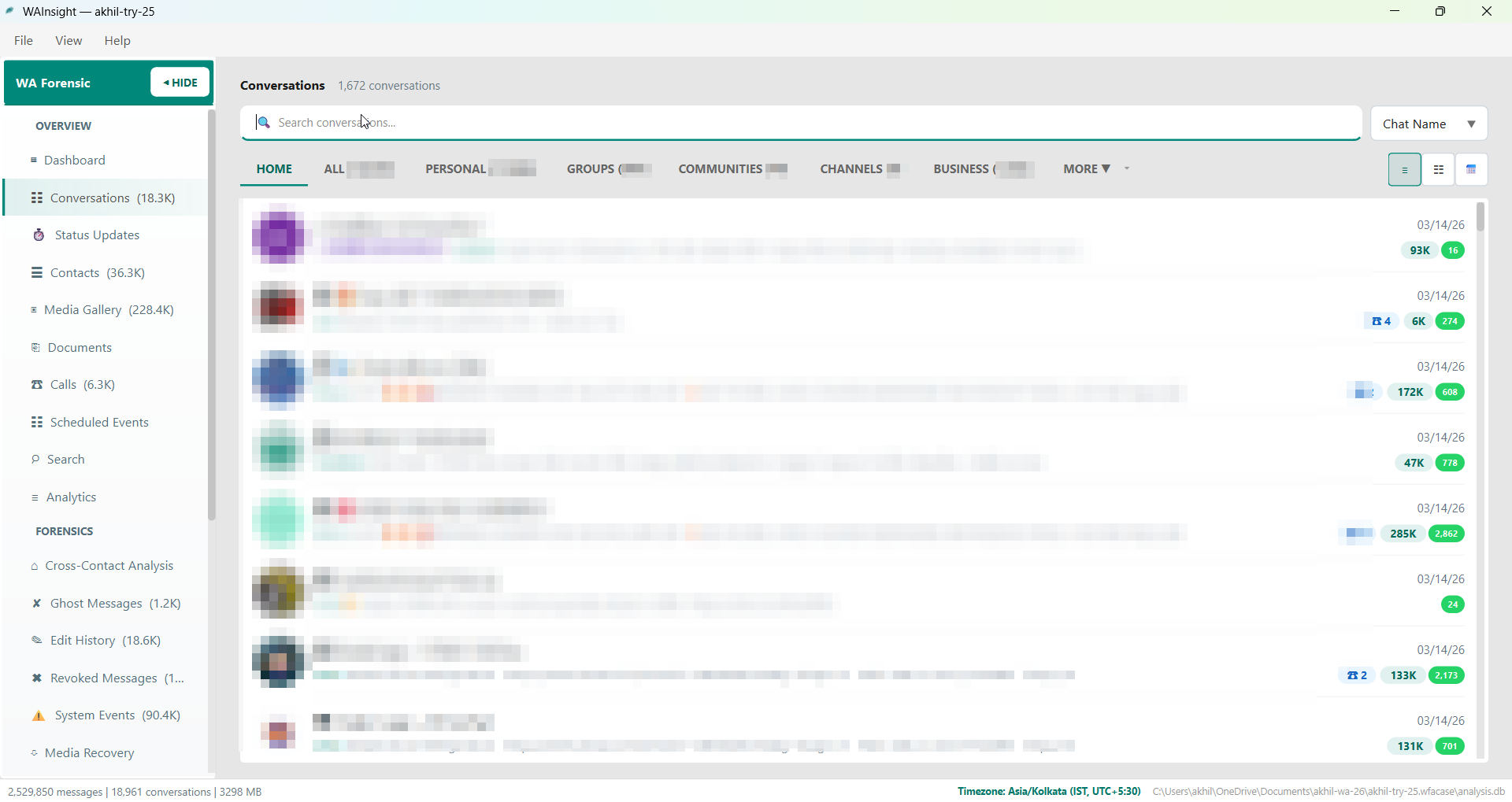
Task: Select the CHANNELS tab
Action: 860,168
